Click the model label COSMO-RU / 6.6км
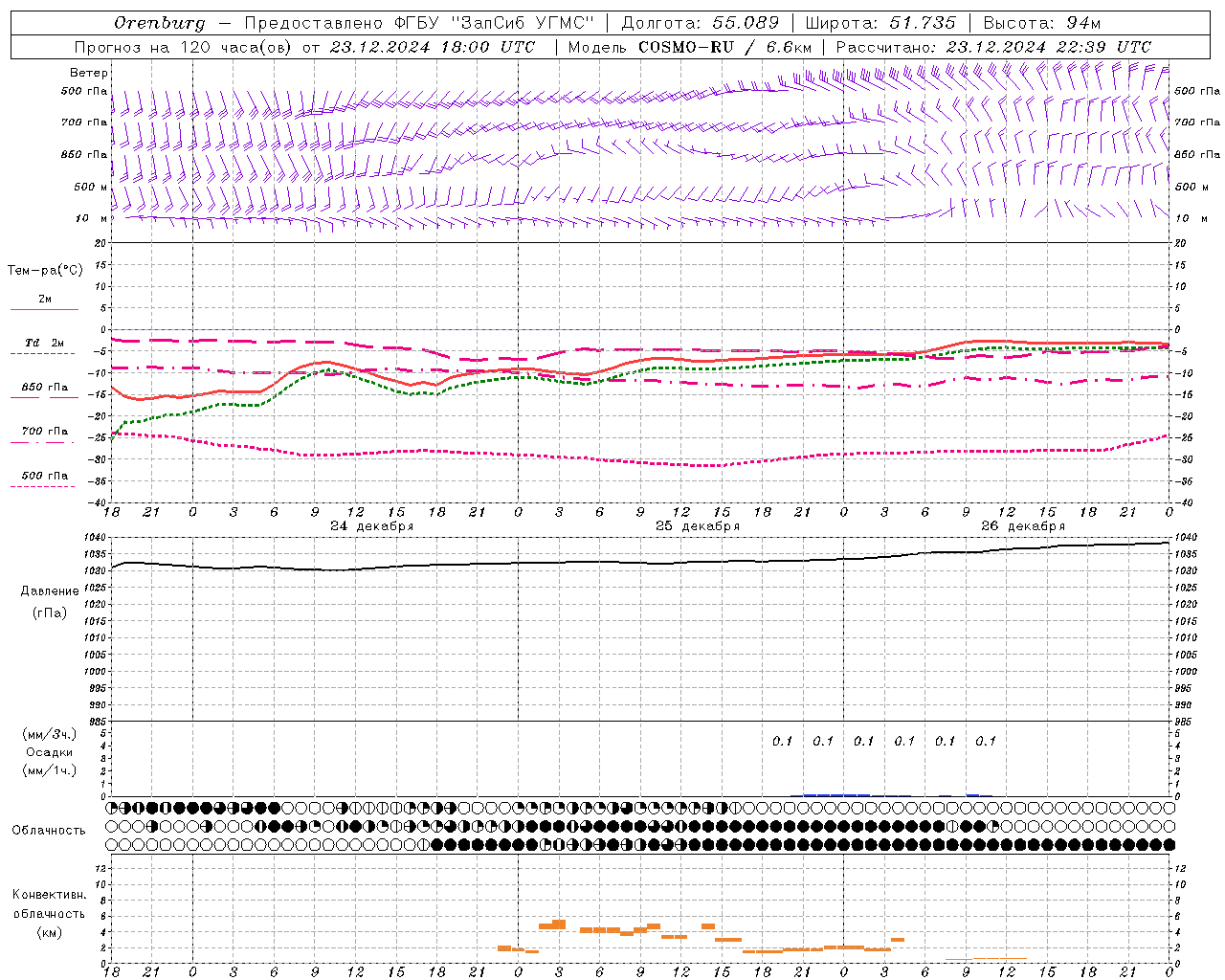This screenshot has width=1225, height=980. point(725,47)
